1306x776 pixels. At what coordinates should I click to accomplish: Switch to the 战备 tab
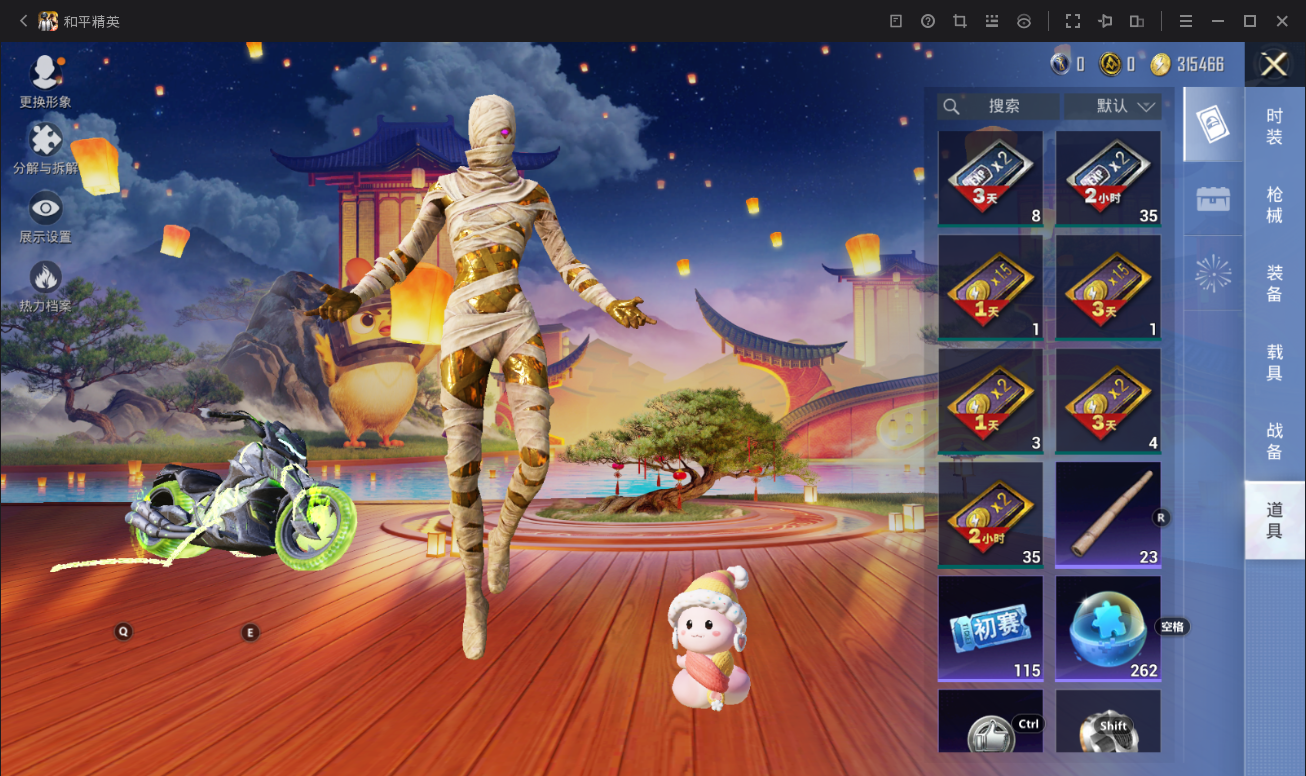pos(1274,441)
